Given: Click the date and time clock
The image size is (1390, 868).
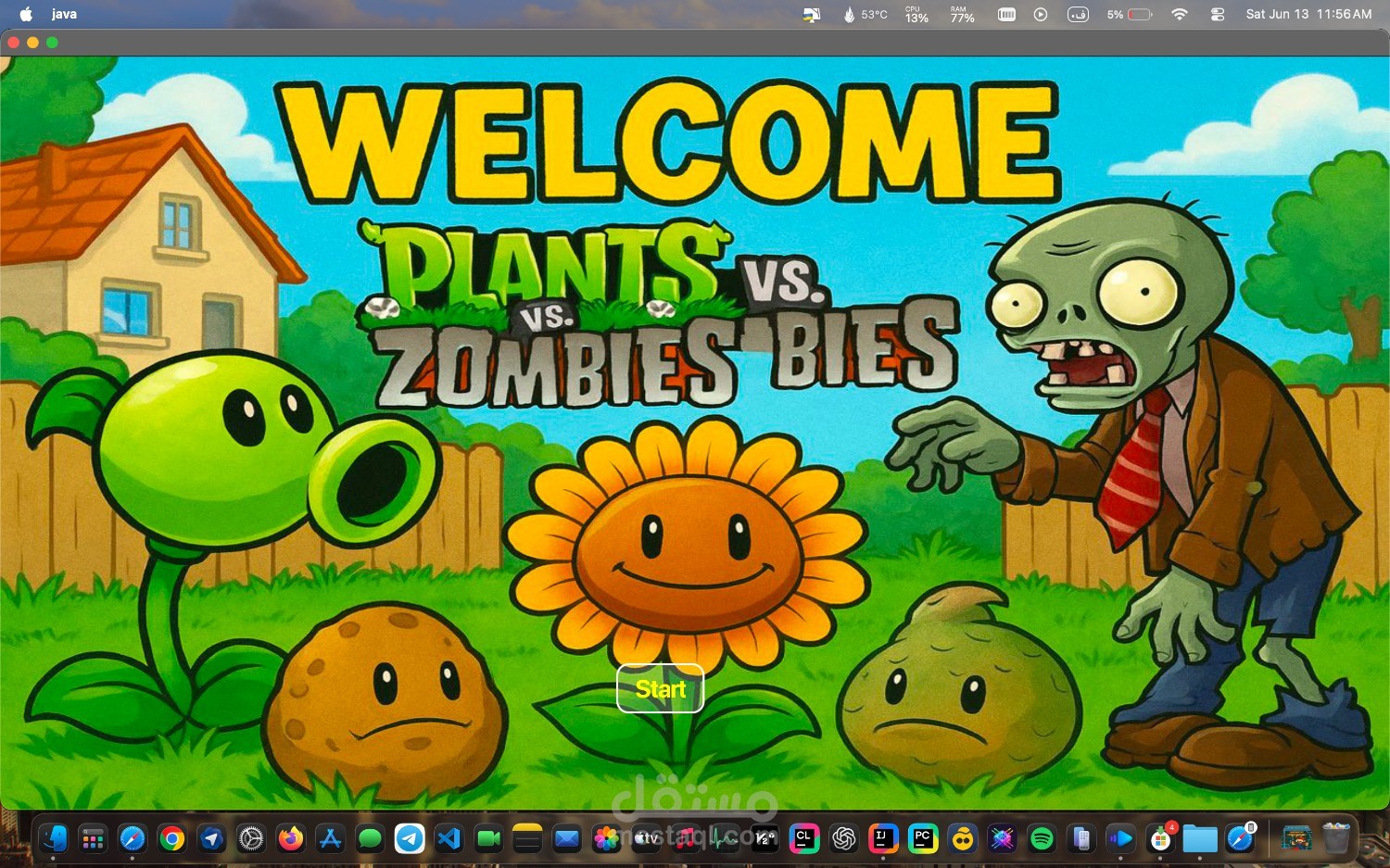Looking at the screenshot, I should point(1308,14).
